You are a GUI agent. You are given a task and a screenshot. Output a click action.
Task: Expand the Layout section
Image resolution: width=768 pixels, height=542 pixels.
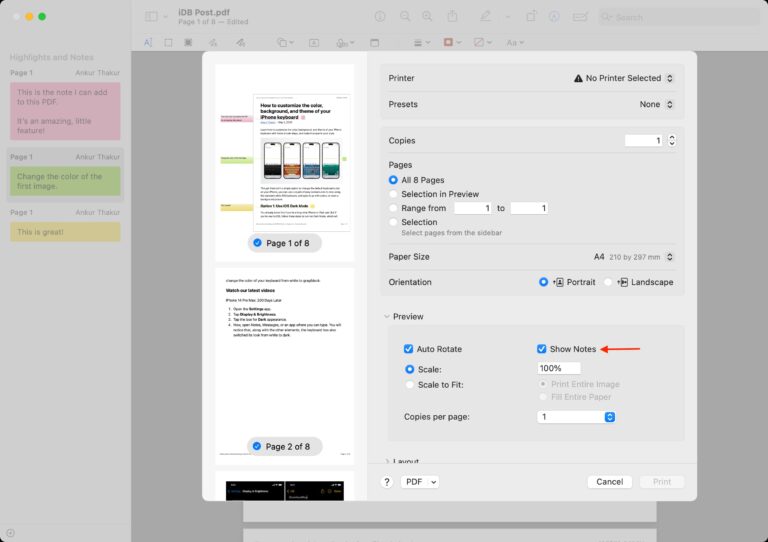(386, 461)
